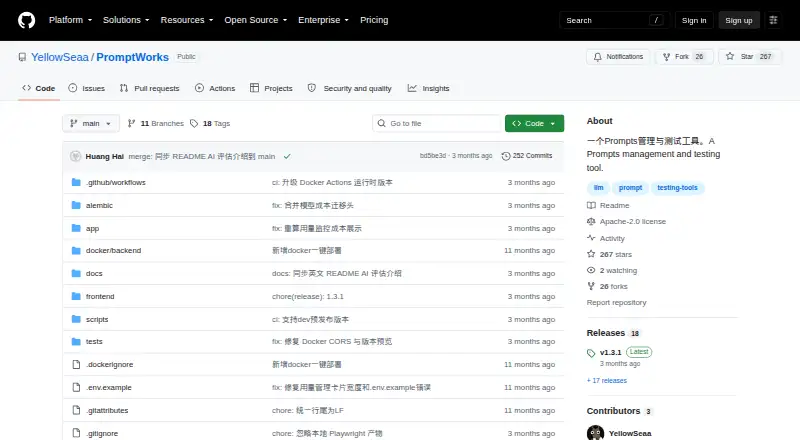
Task: Expand the Open Source menu
Action: pos(256,20)
